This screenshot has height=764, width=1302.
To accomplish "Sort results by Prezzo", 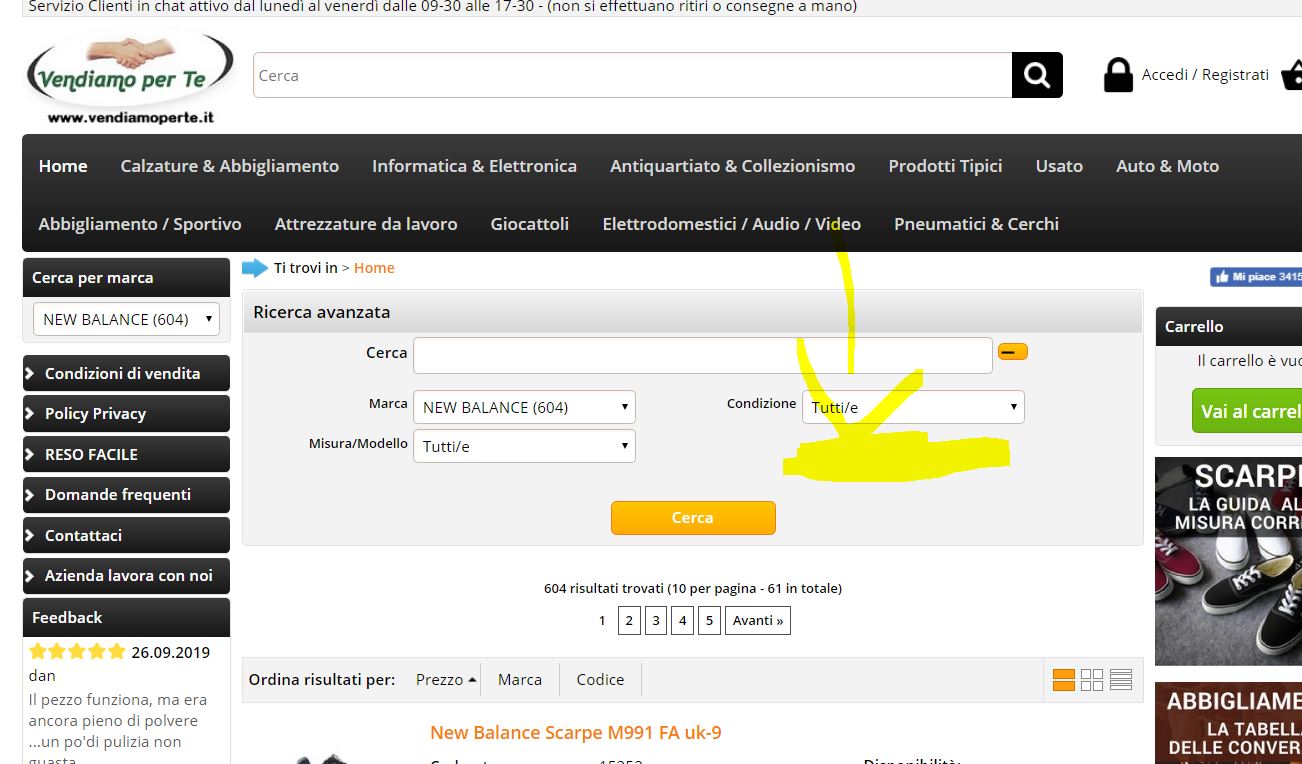I will [x=446, y=679].
